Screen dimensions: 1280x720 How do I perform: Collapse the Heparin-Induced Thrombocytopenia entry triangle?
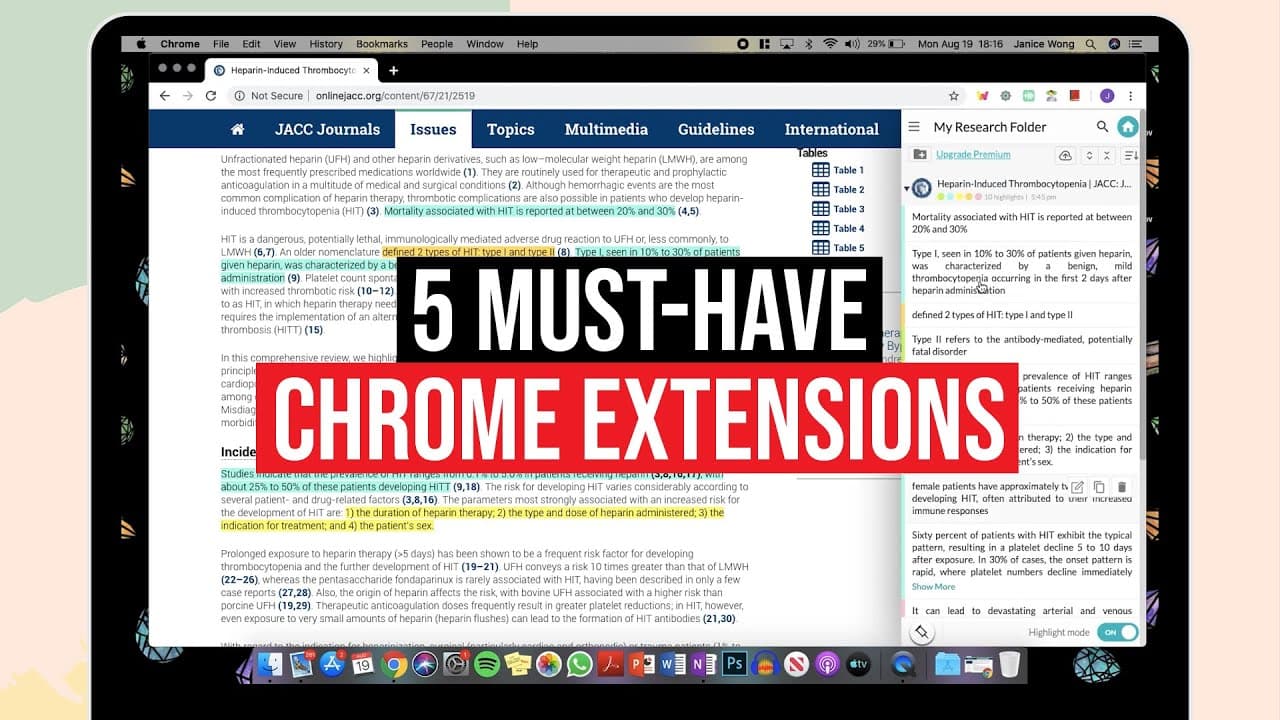pyautogui.click(x=907, y=188)
